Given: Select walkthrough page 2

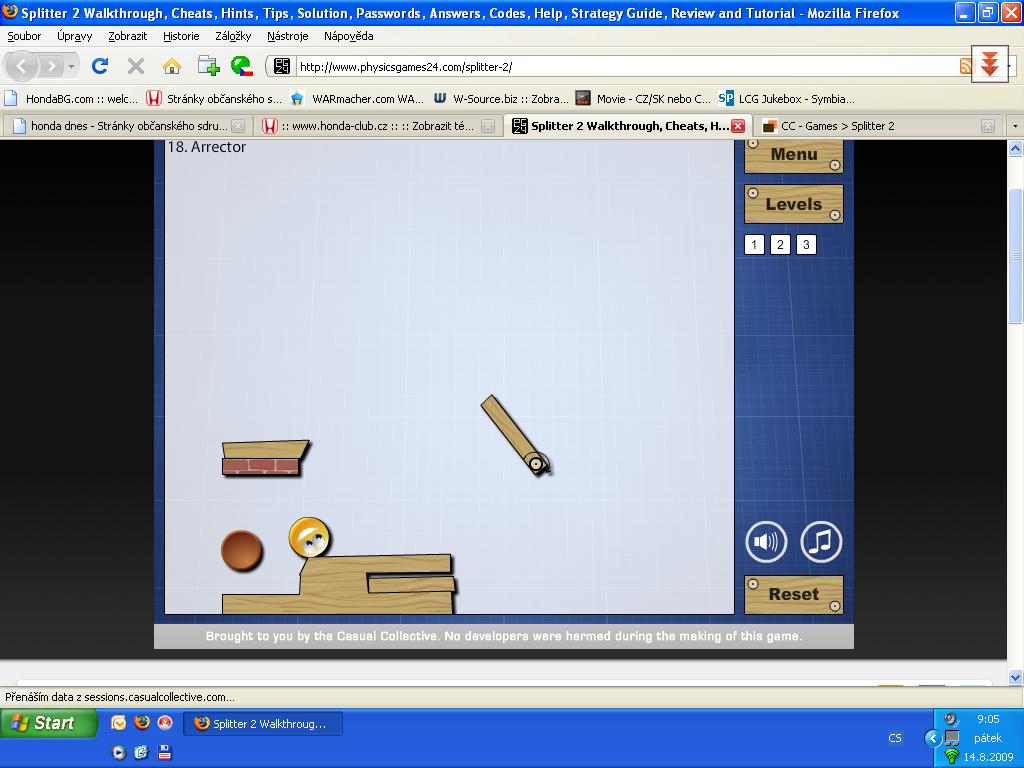Looking at the screenshot, I should coord(780,244).
